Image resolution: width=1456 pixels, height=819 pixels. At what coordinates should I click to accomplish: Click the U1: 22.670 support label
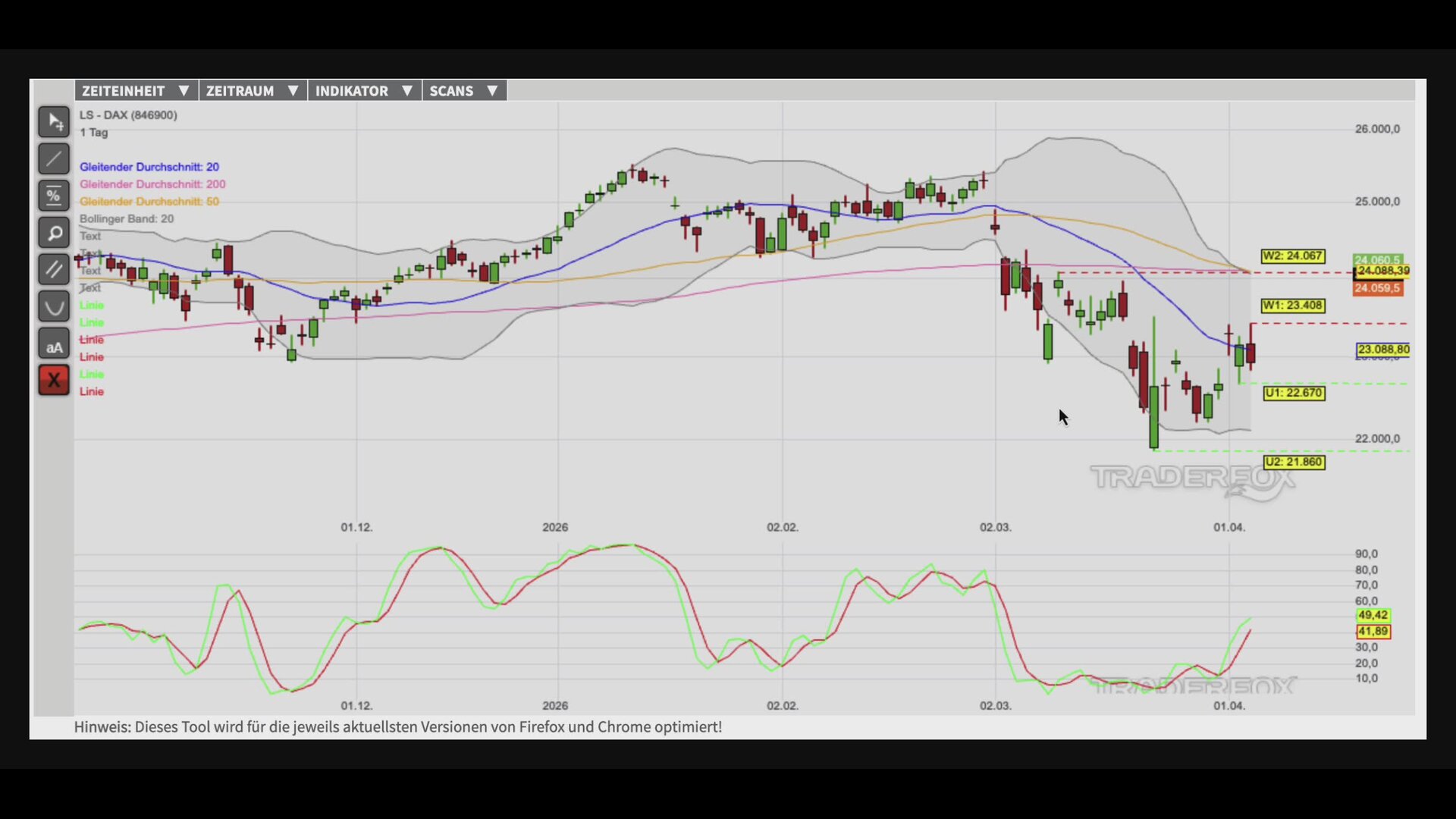[x=1294, y=393]
